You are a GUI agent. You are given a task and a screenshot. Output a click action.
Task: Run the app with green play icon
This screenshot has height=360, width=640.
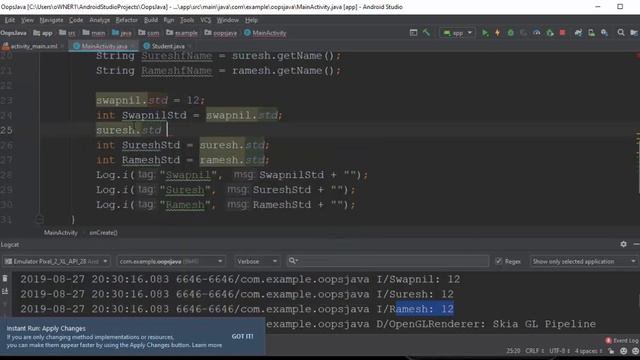[485, 33]
